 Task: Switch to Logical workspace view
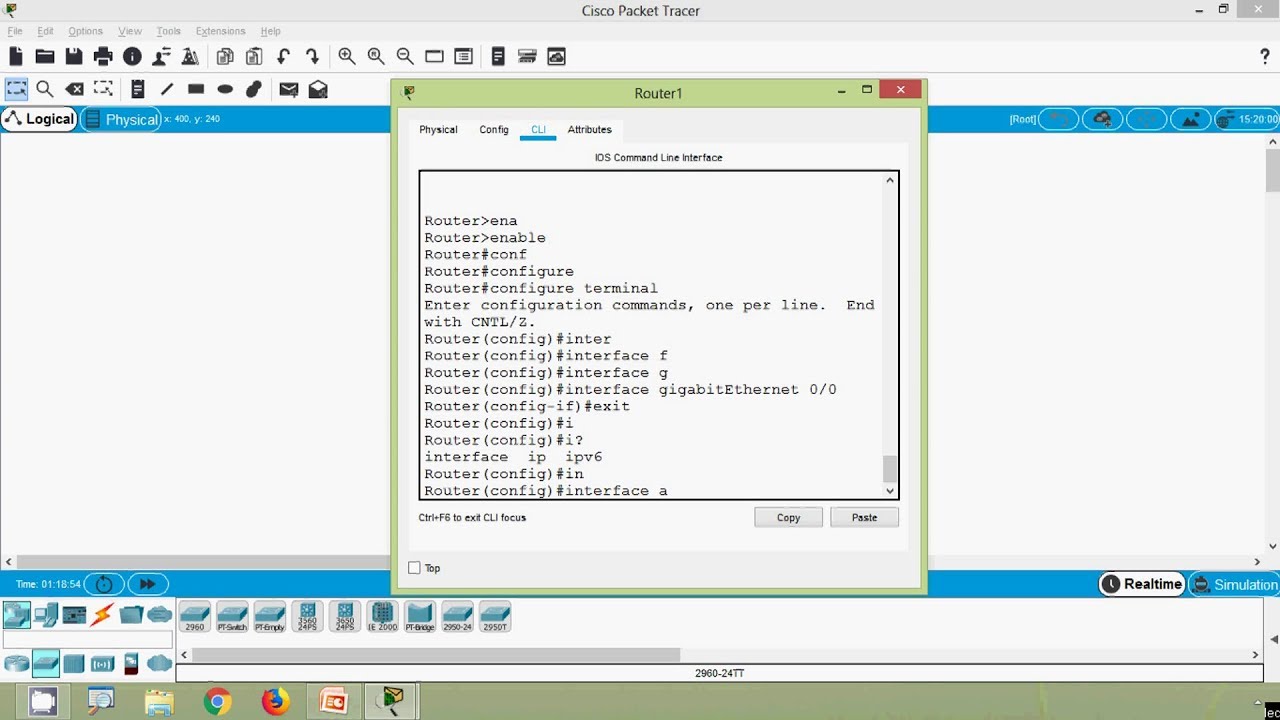click(39, 119)
